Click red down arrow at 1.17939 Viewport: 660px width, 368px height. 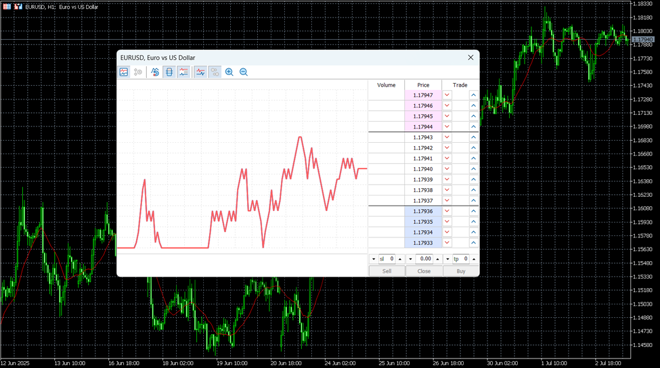(447, 179)
